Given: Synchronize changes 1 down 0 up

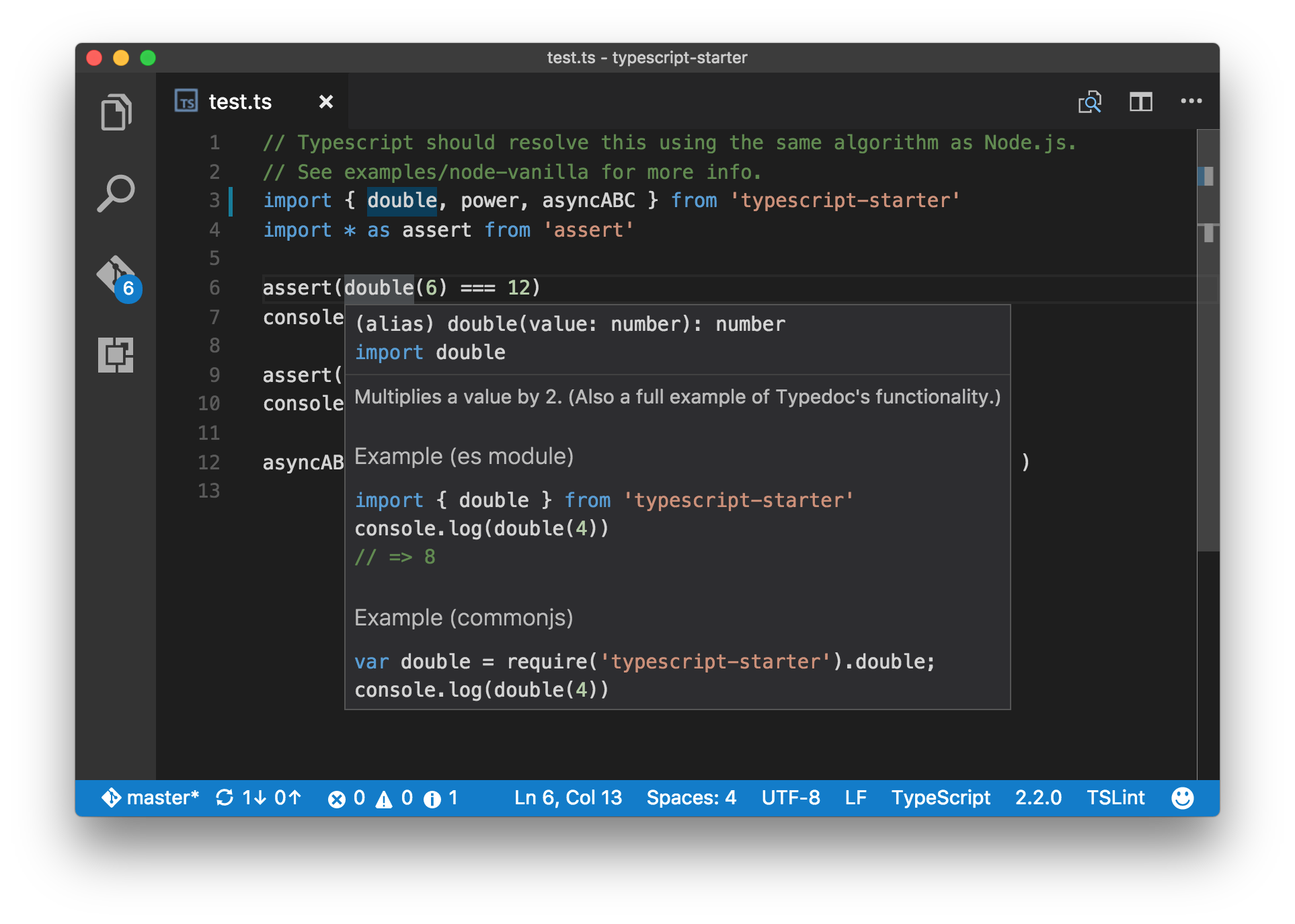Looking at the screenshot, I should coord(258,798).
